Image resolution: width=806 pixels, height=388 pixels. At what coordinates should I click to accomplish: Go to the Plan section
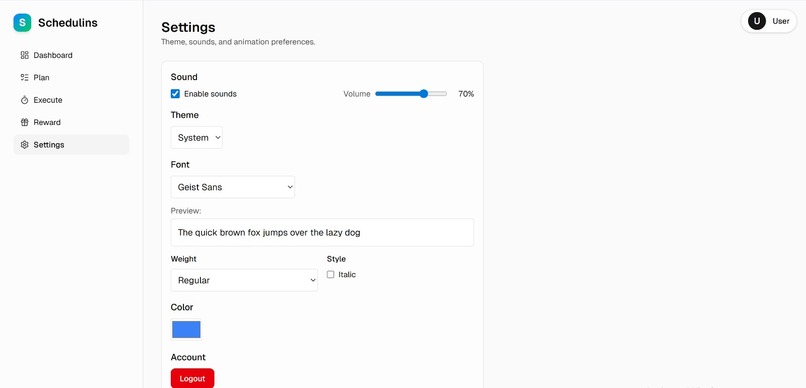[71, 78]
